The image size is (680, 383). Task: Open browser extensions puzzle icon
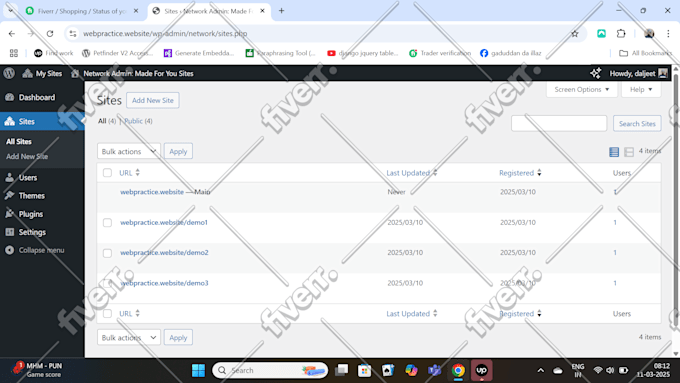coord(621,33)
